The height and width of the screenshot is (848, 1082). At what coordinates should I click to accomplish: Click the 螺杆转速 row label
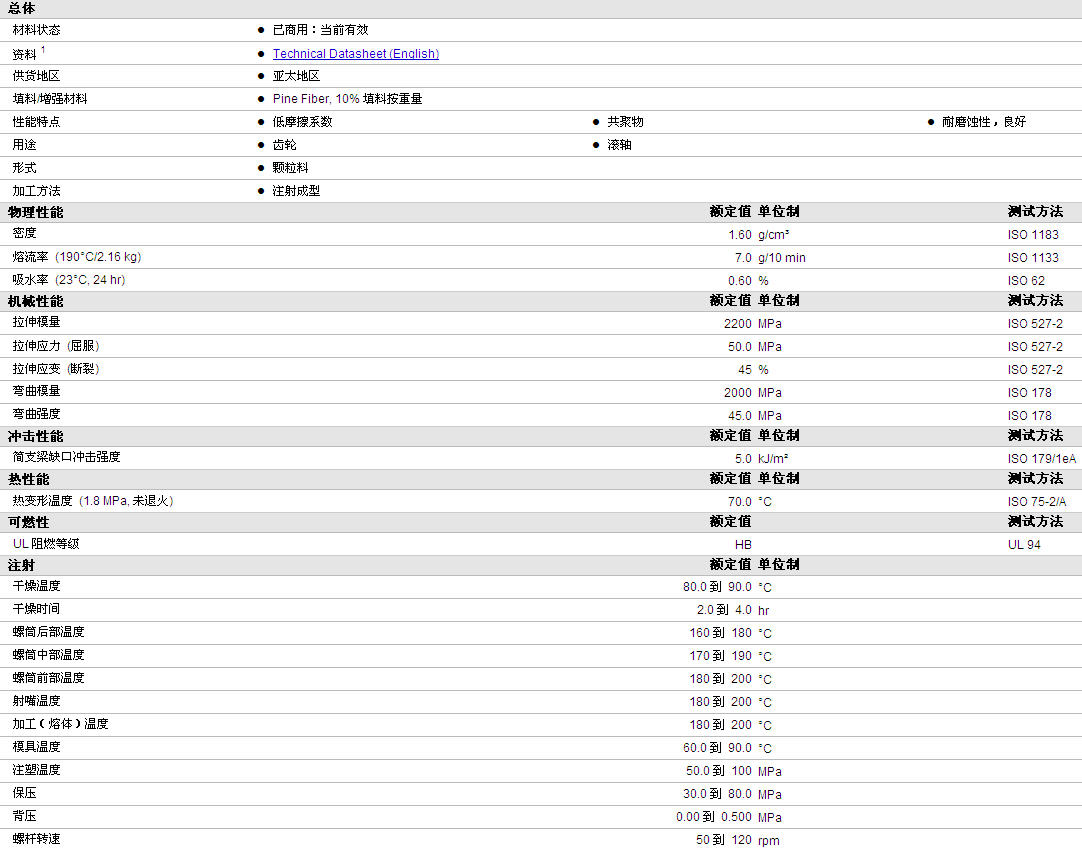coord(37,838)
